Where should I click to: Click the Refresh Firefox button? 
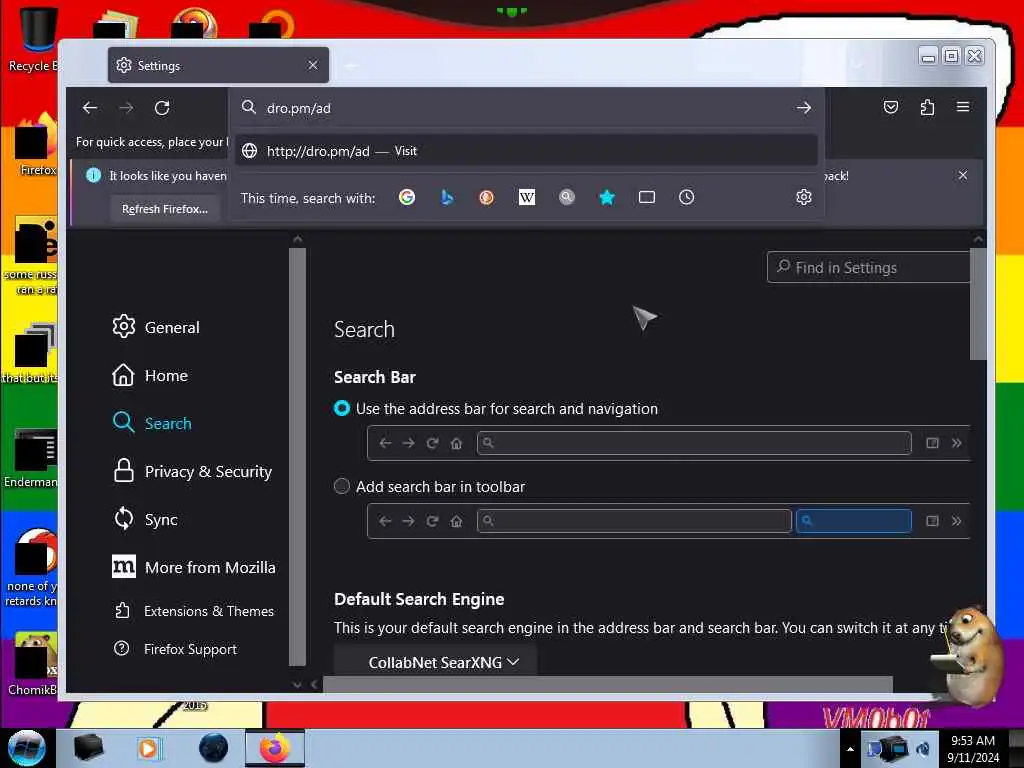tap(165, 209)
